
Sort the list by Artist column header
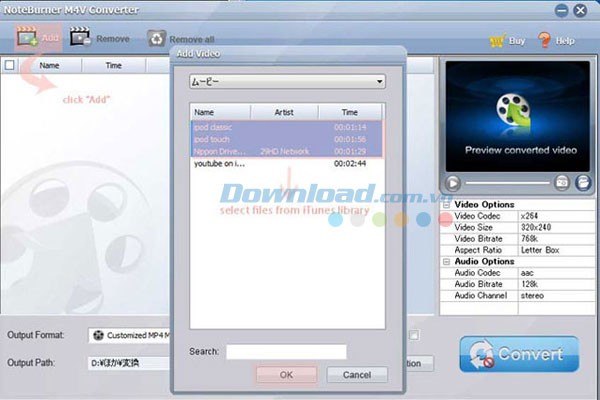(x=282, y=113)
